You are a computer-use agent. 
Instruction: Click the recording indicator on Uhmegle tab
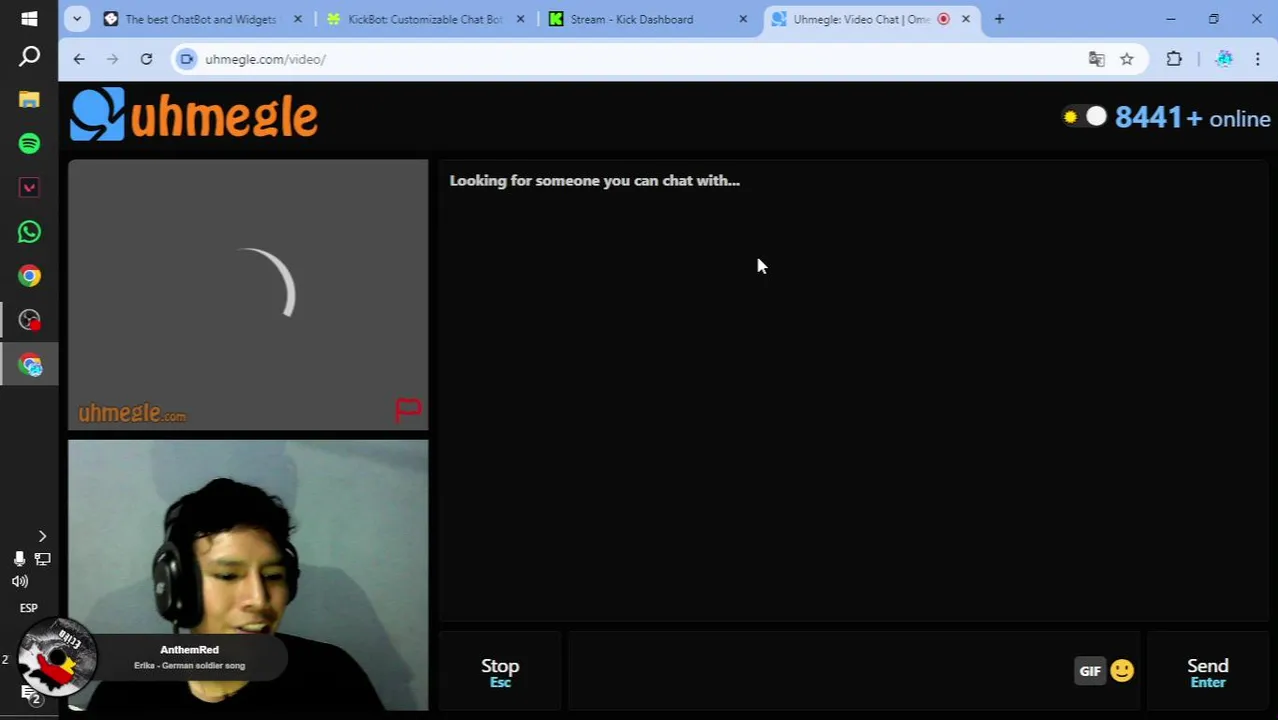pos(943,19)
